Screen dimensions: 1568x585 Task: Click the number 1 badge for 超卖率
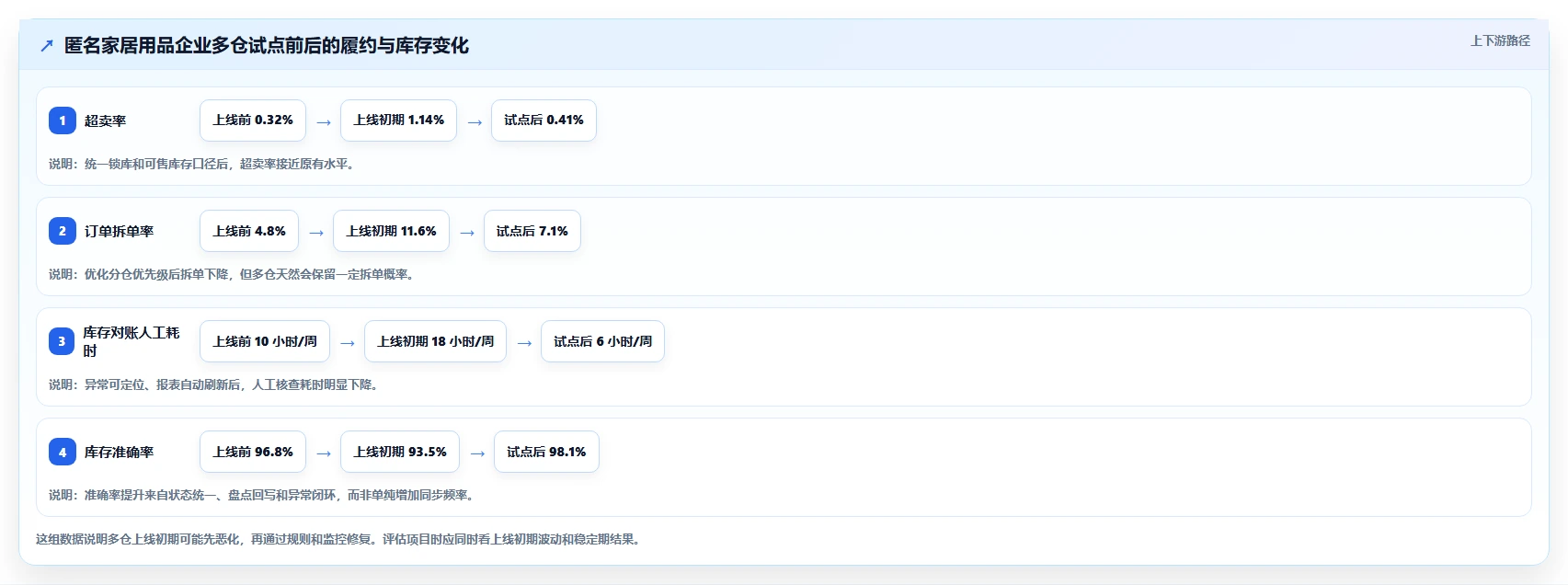click(63, 120)
